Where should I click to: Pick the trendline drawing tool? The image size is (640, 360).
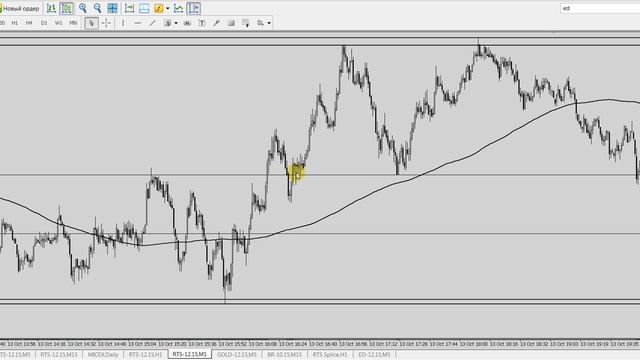153,23
